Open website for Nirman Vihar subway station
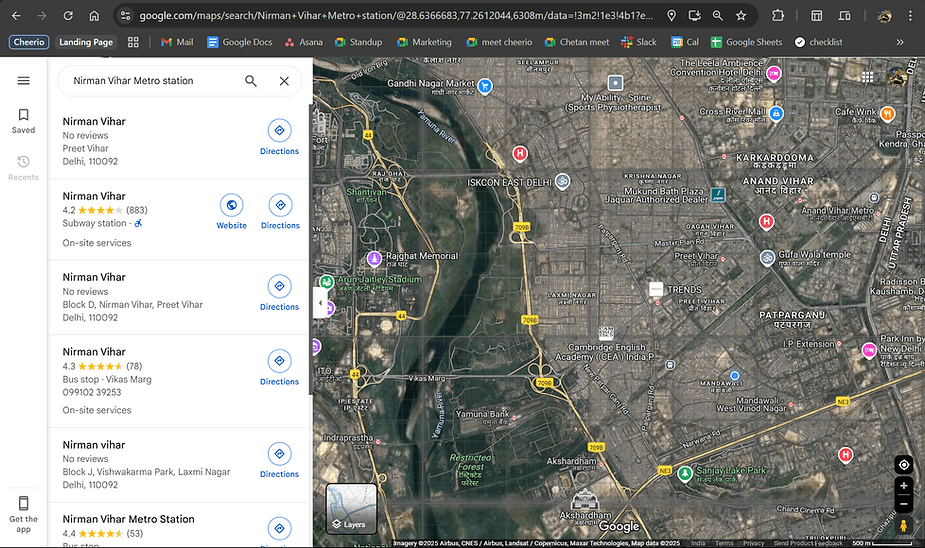This screenshot has height=548, width=925. 231,211
